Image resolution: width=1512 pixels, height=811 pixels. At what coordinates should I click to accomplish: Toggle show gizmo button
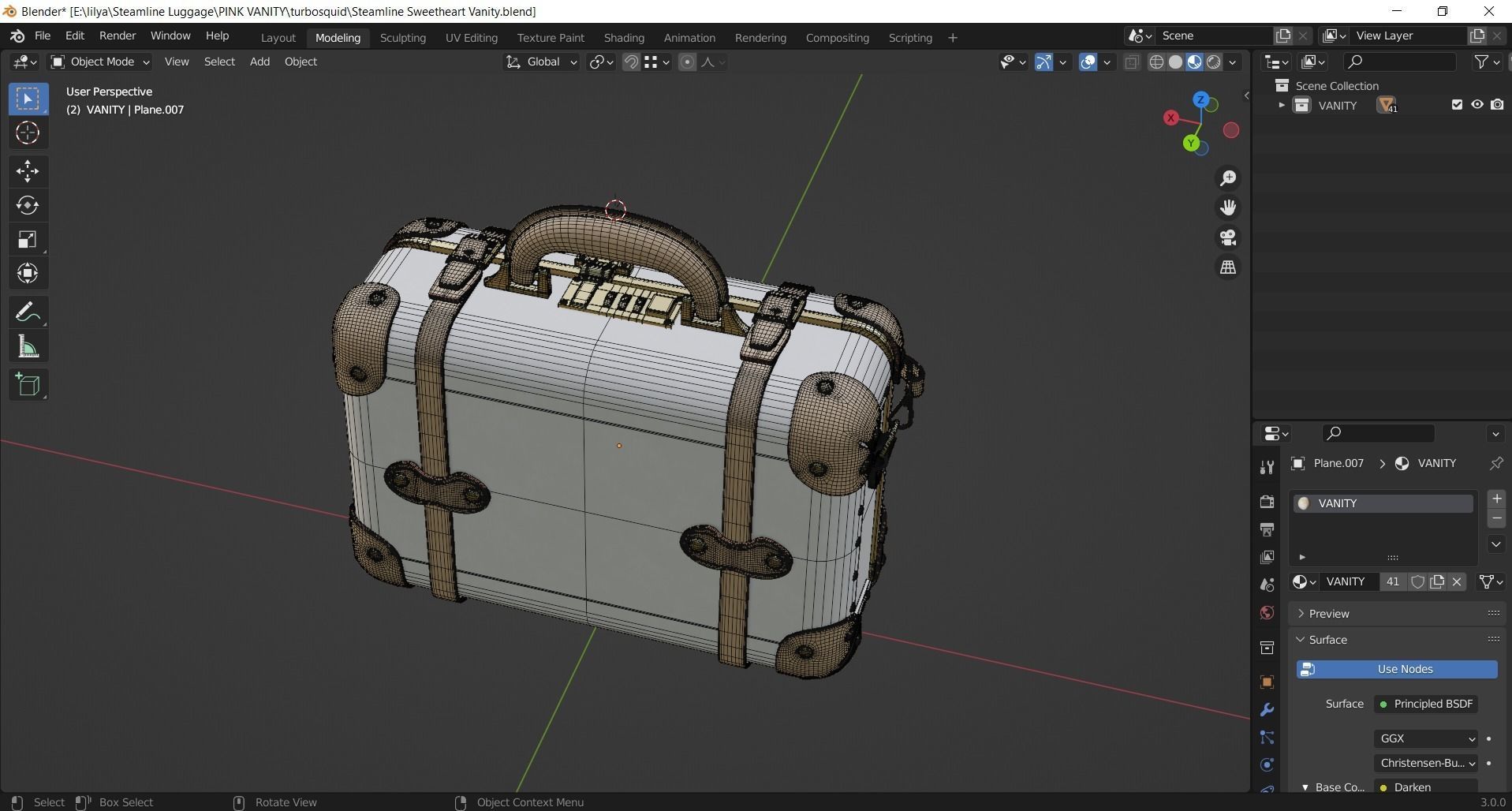tap(1043, 62)
